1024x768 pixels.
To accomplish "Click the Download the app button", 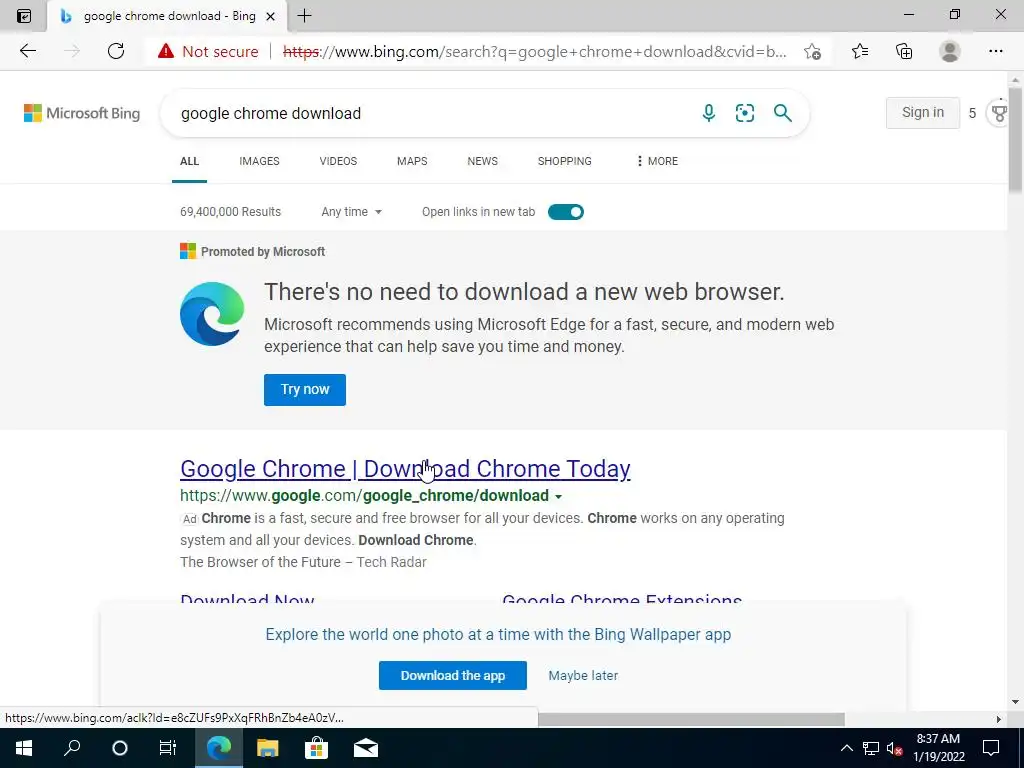I will [x=453, y=675].
